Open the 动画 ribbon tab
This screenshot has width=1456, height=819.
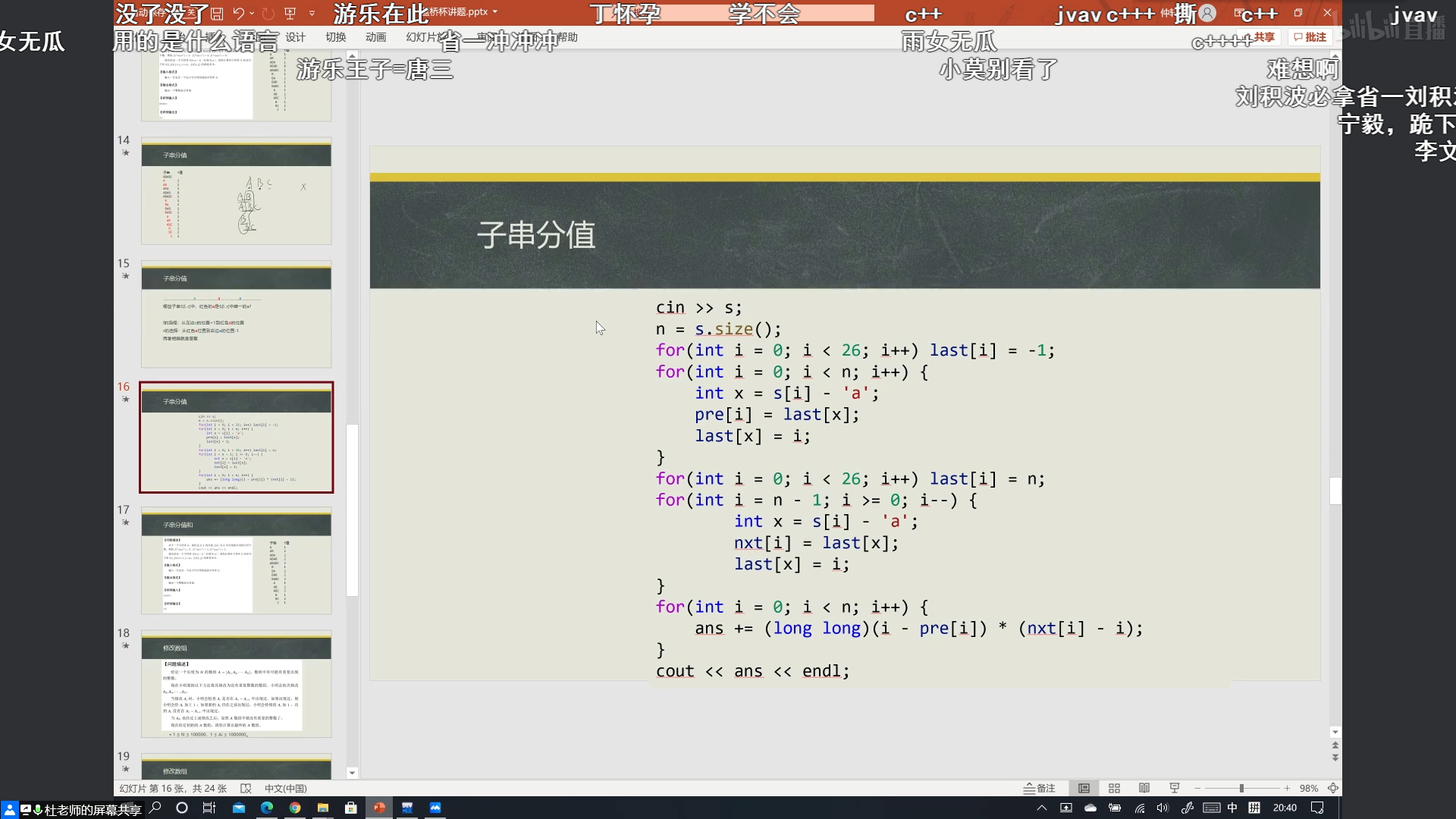(x=375, y=37)
